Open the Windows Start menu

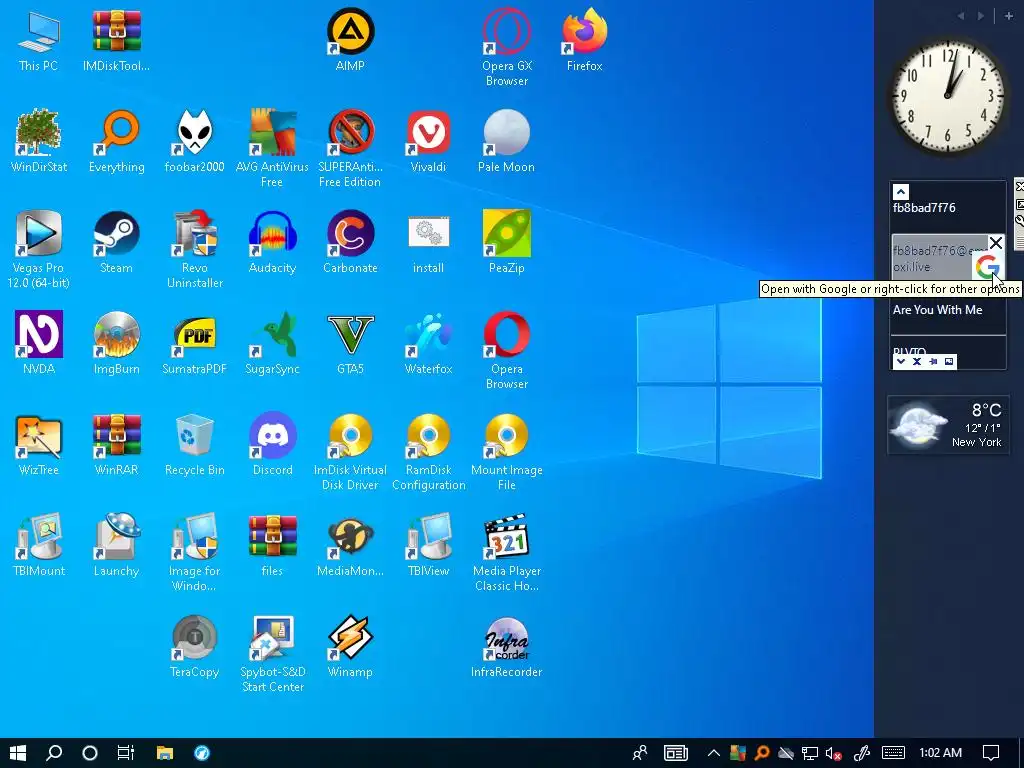coord(18,753)
